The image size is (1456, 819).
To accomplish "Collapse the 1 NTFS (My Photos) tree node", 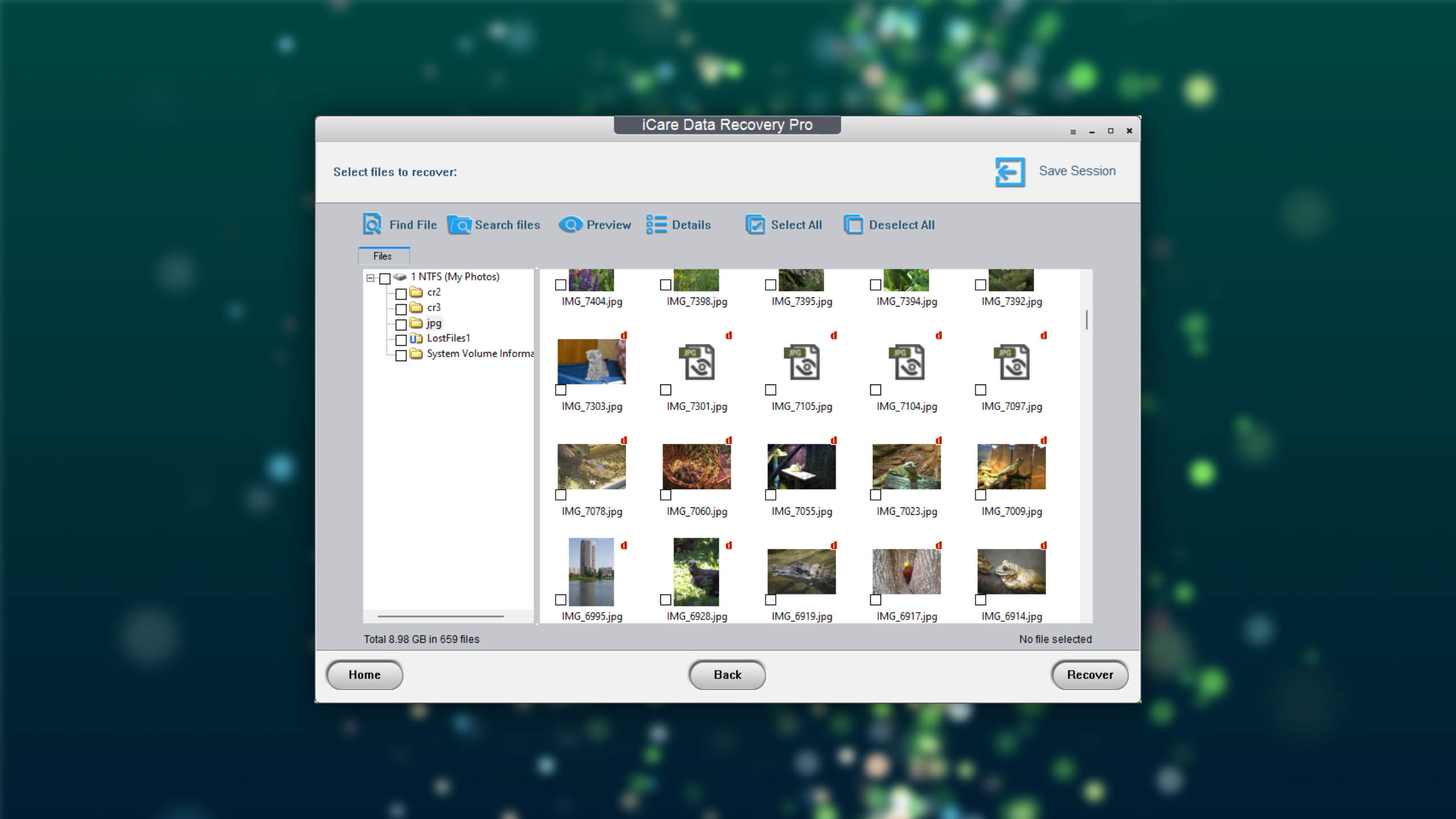I will click(370, 278).
